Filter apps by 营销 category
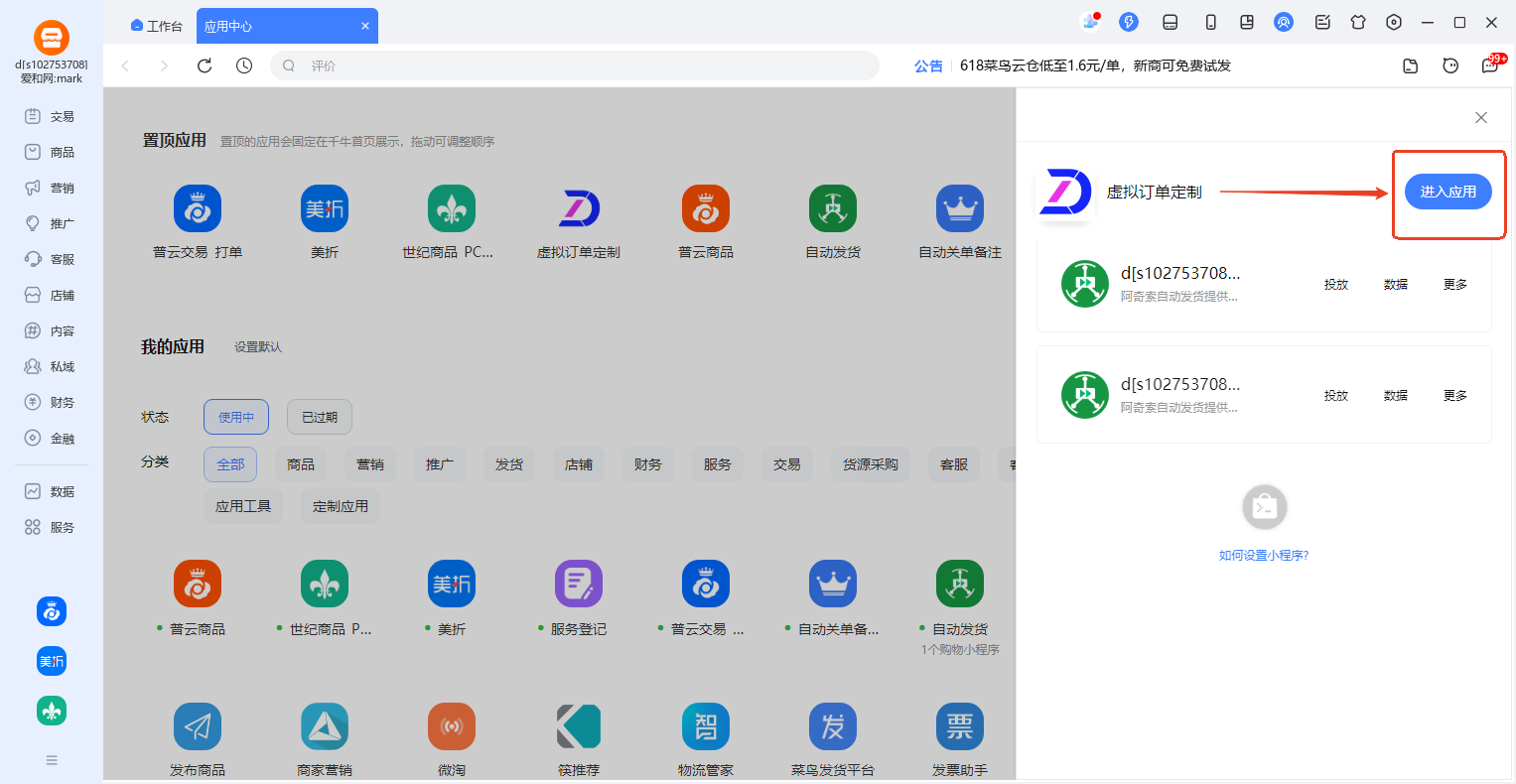1516x784 pixels. [370, 464]
